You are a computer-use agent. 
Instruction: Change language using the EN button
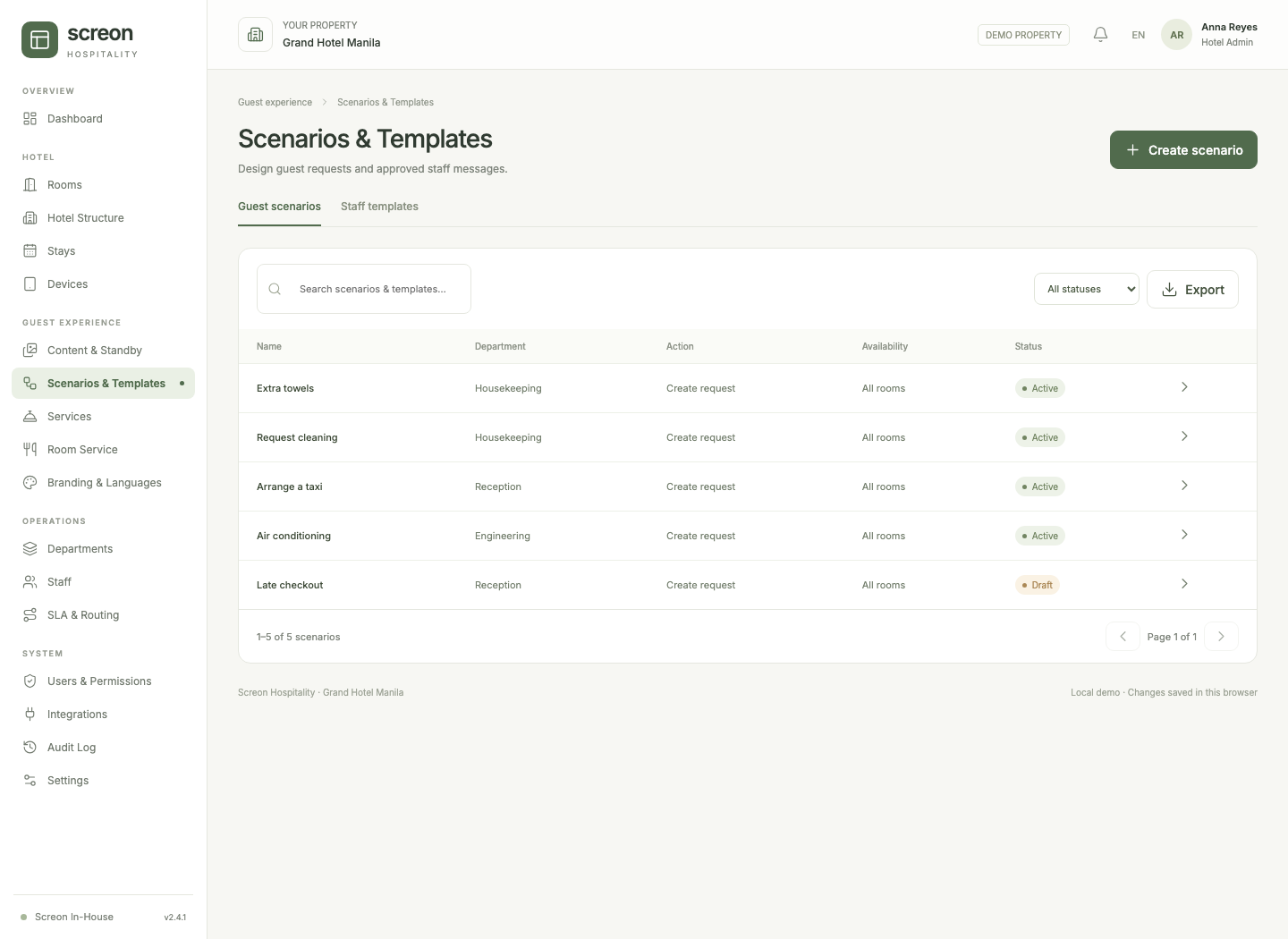(x=1139, y=36)
